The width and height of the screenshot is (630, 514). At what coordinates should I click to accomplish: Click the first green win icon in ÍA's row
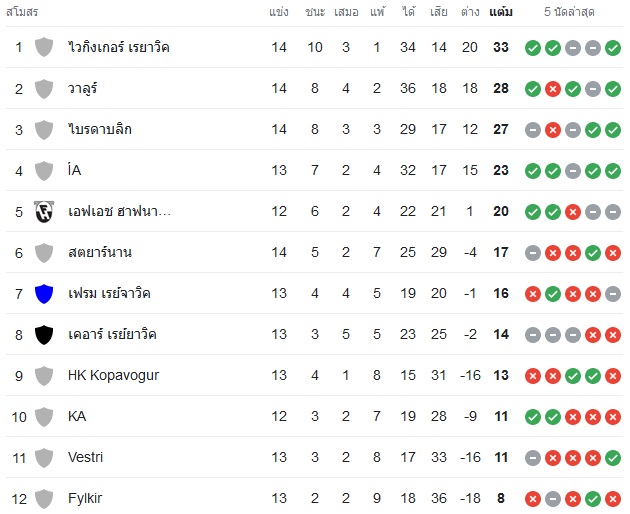[532, 171]
